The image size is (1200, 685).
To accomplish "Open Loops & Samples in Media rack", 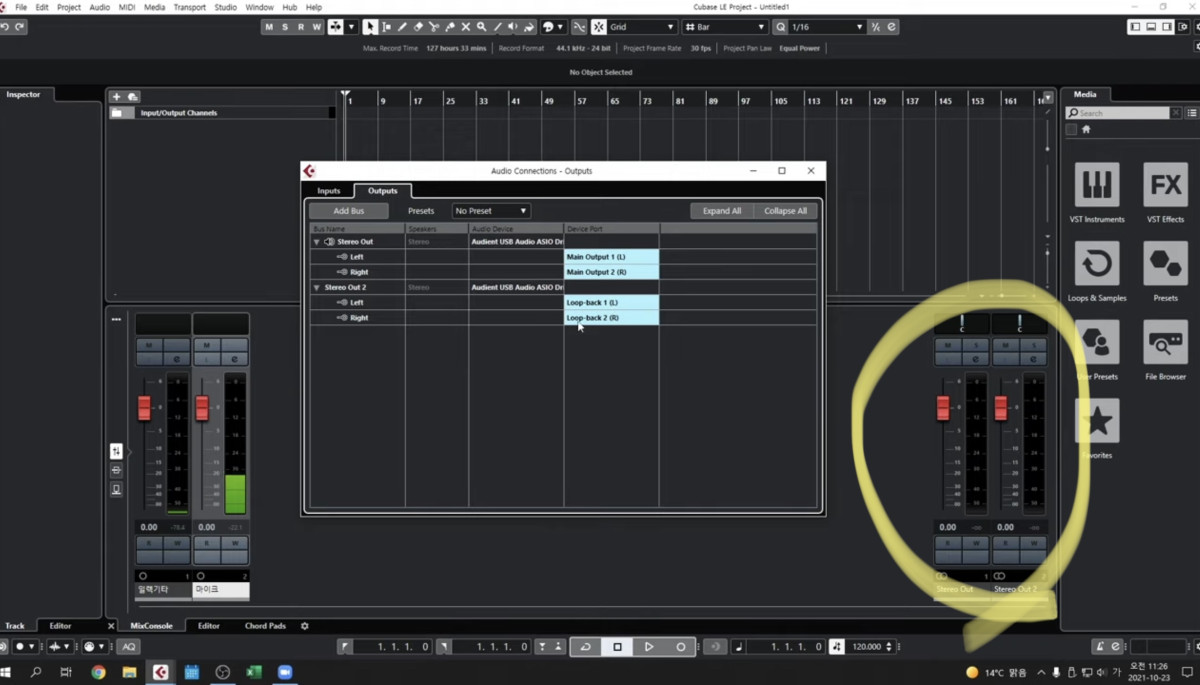I will point(1097,272).
